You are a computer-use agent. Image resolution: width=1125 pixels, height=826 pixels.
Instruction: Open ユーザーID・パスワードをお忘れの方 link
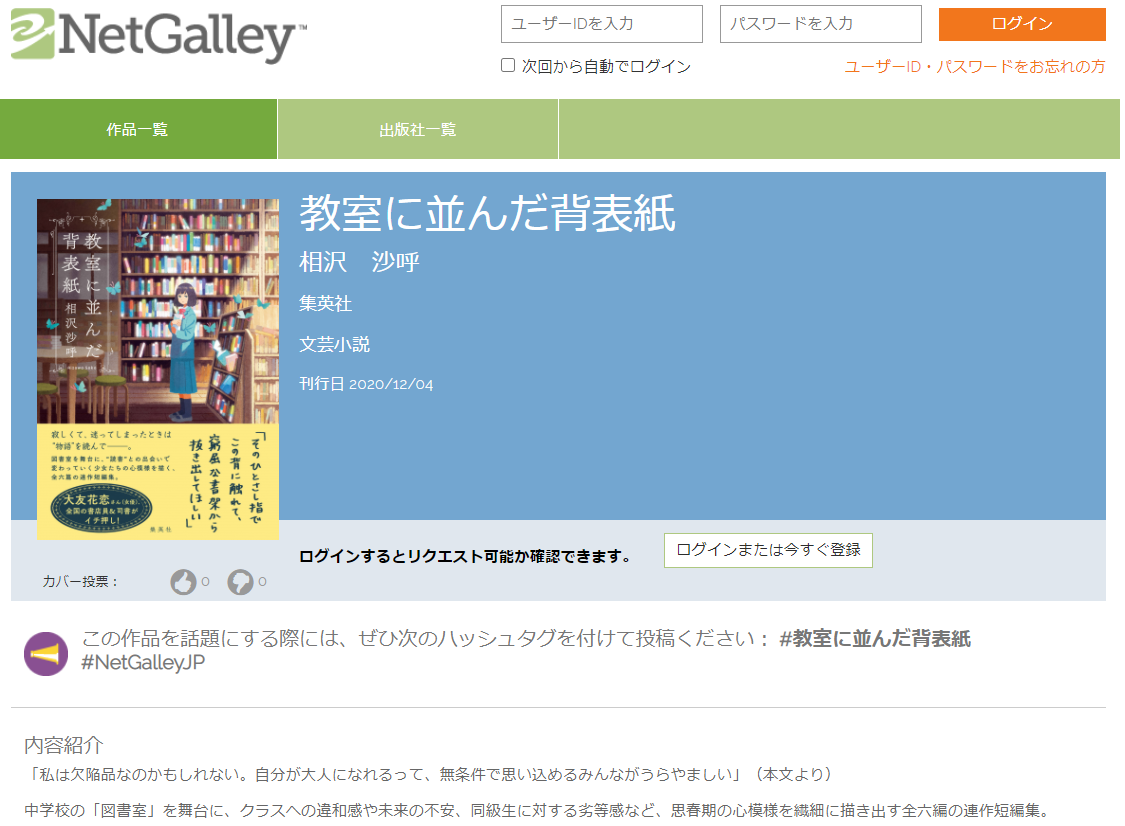click(x=974, y=67)
